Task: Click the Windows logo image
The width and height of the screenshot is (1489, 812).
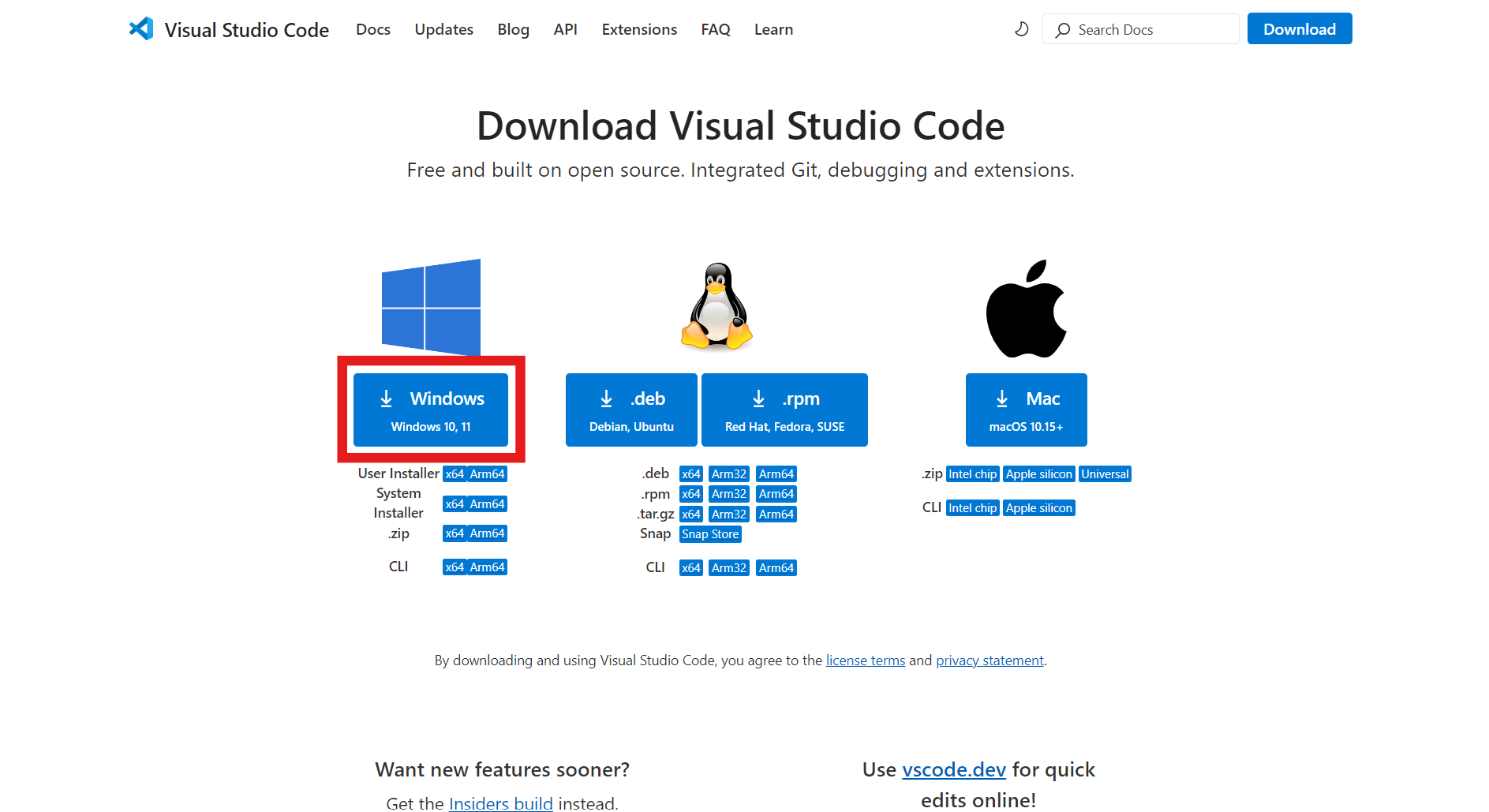Action: (x=431, y=307)
